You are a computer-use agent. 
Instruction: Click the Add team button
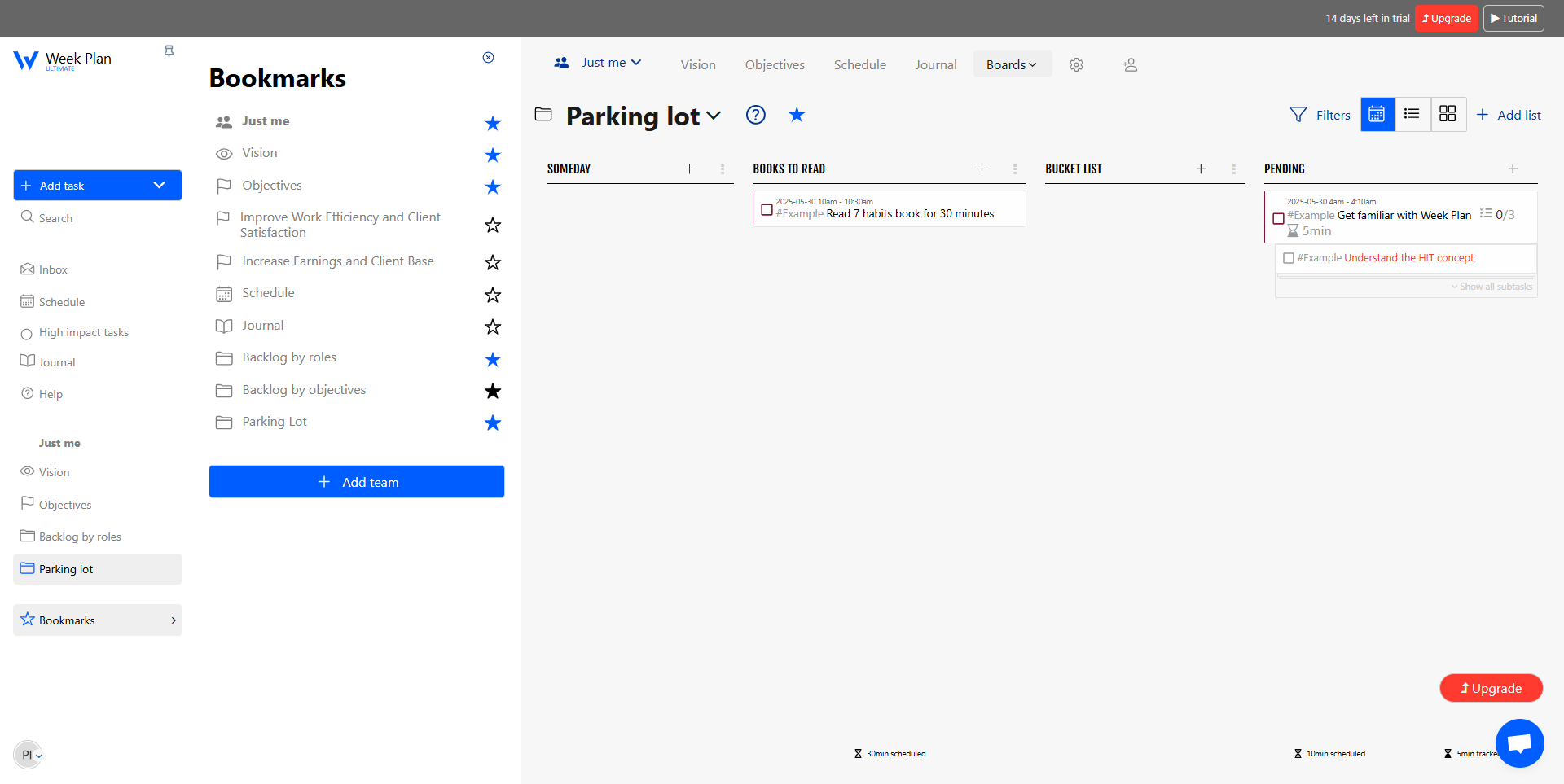point(357,482)
